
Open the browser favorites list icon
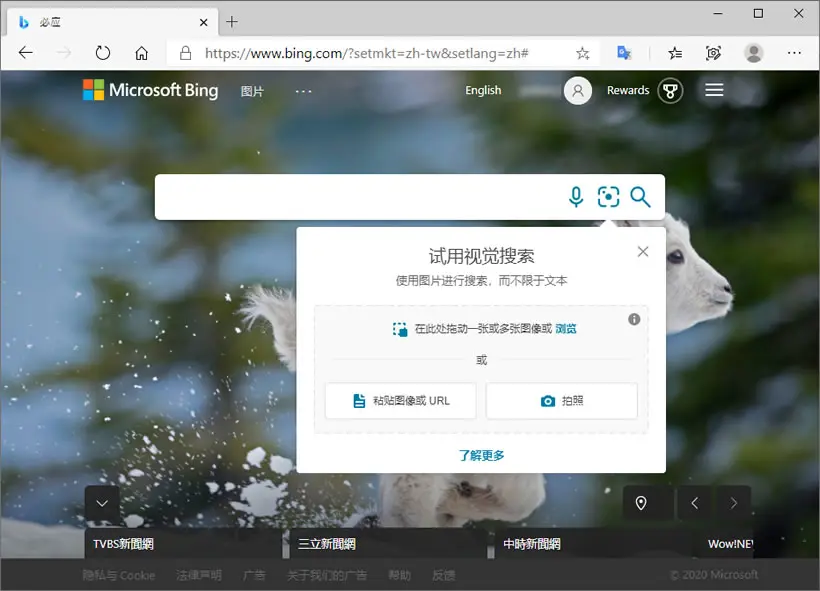point(675,53)
